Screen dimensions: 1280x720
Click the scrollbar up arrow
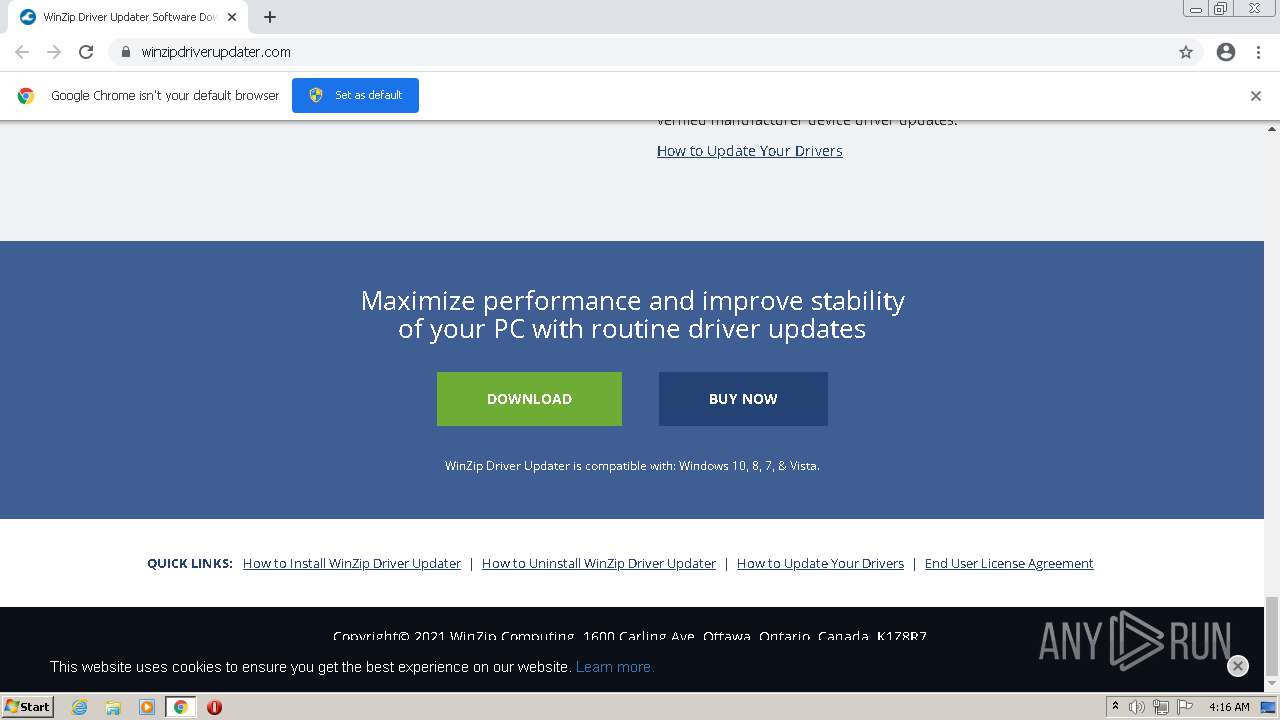coord(1272,128)
